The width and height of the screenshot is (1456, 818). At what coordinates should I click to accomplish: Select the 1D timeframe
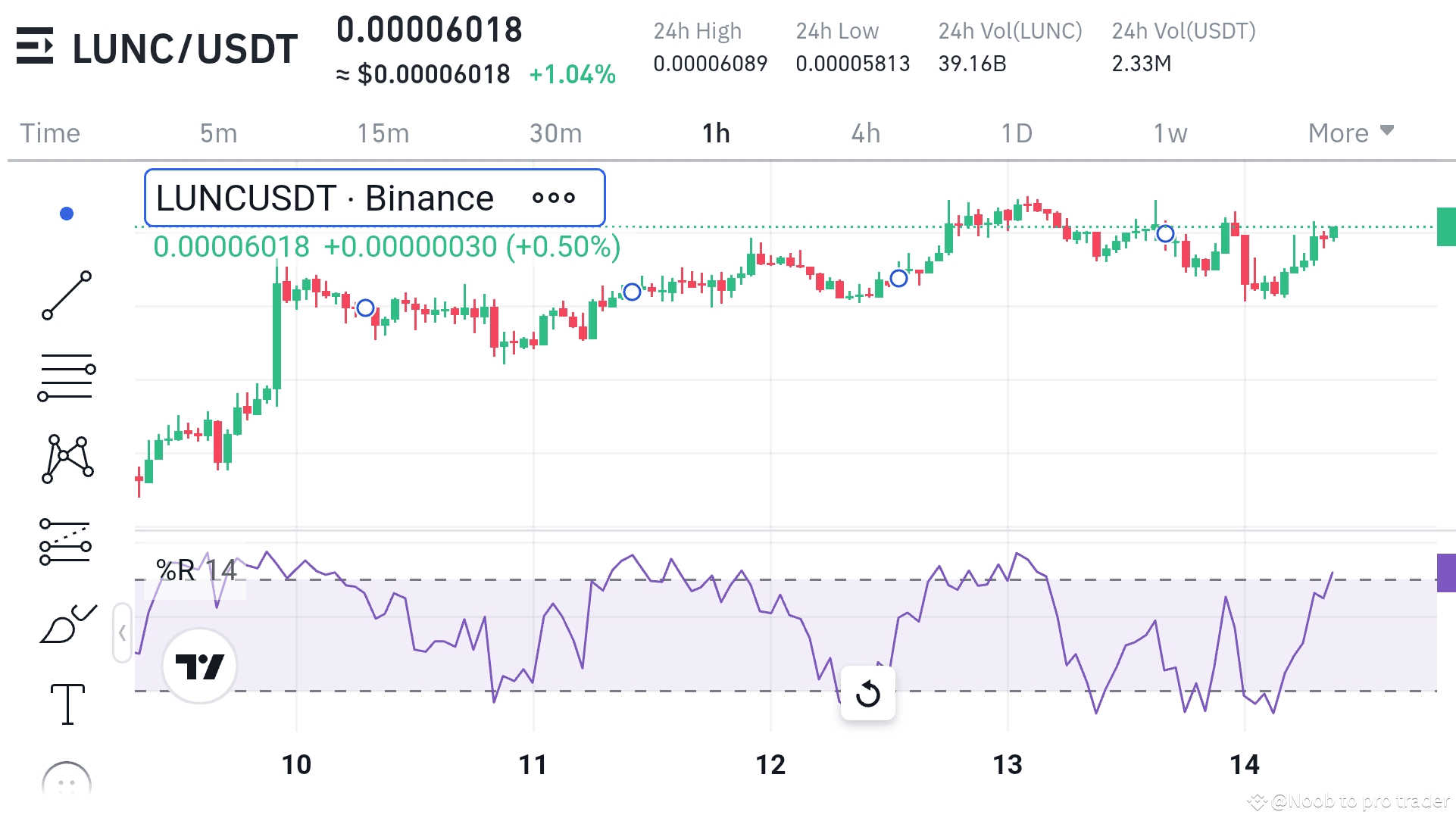[1017, 133]
